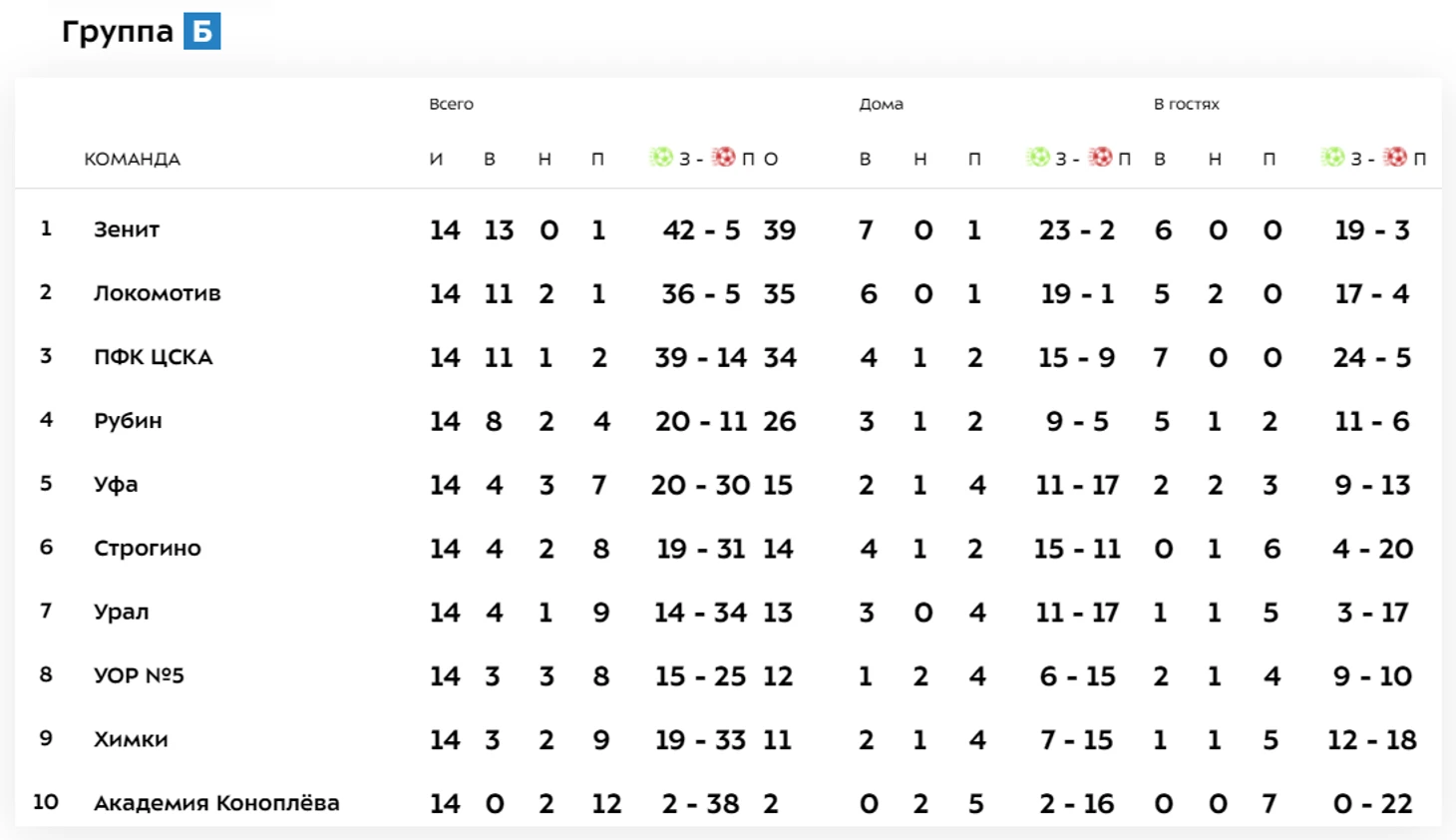This screenshot has width=1456, height=840.
Task: Click red ball icon in Всего header
Action: pos(724,157)
